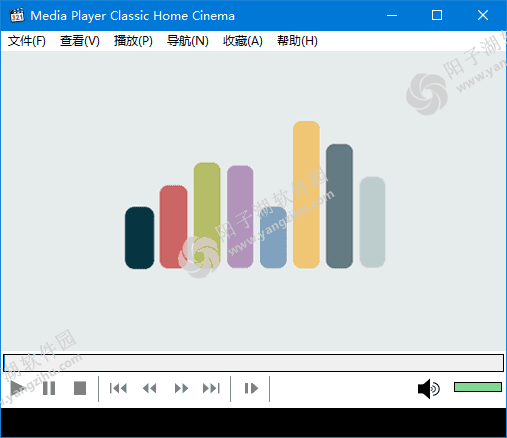
Task: Skip to next track icon
Action: pyautogui.click(x=212, y=388)
